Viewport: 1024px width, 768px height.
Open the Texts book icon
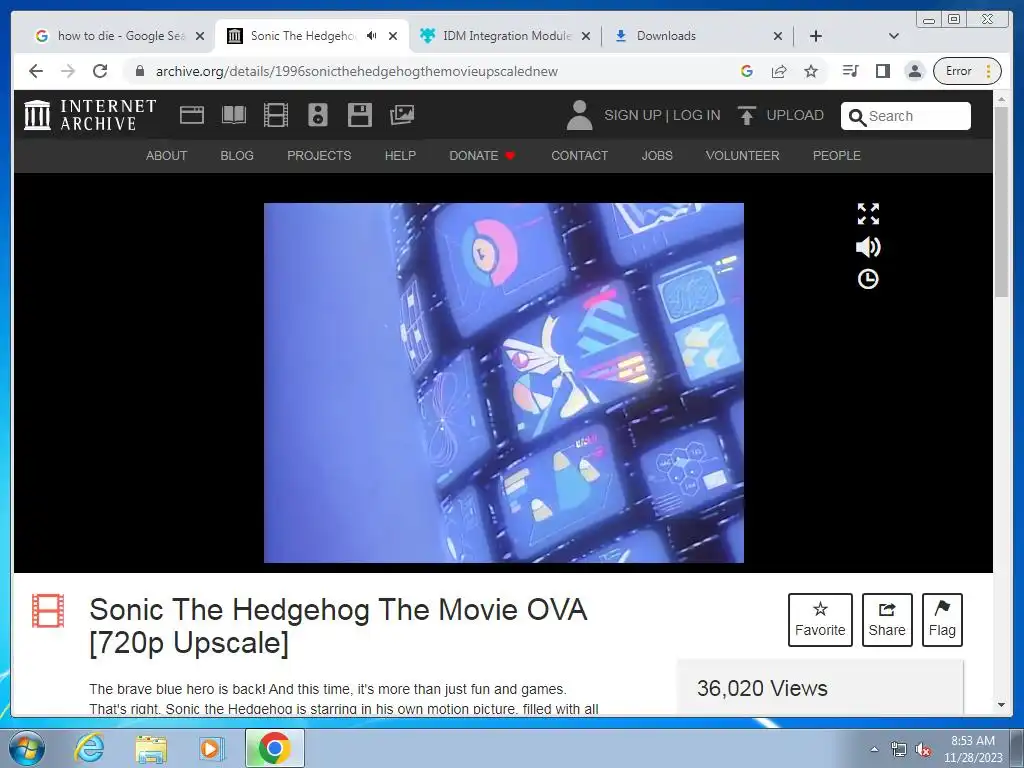click(x=234, y=115)
